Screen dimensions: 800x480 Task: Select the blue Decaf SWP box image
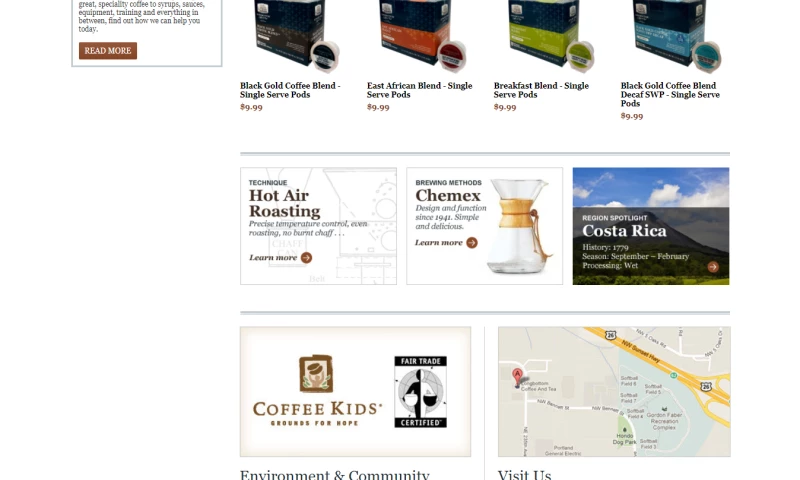click(677, 36)
